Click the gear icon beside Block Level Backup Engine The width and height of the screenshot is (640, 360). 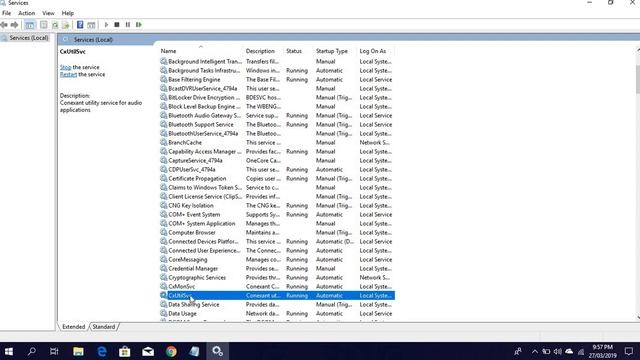pos(164,107)
